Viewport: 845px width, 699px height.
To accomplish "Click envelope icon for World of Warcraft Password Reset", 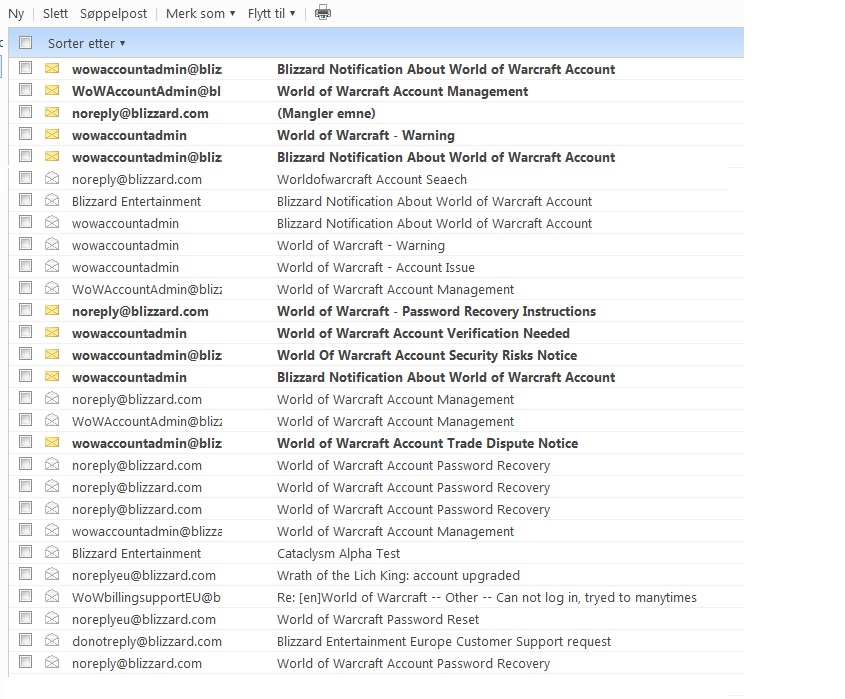I will point(52,618).
